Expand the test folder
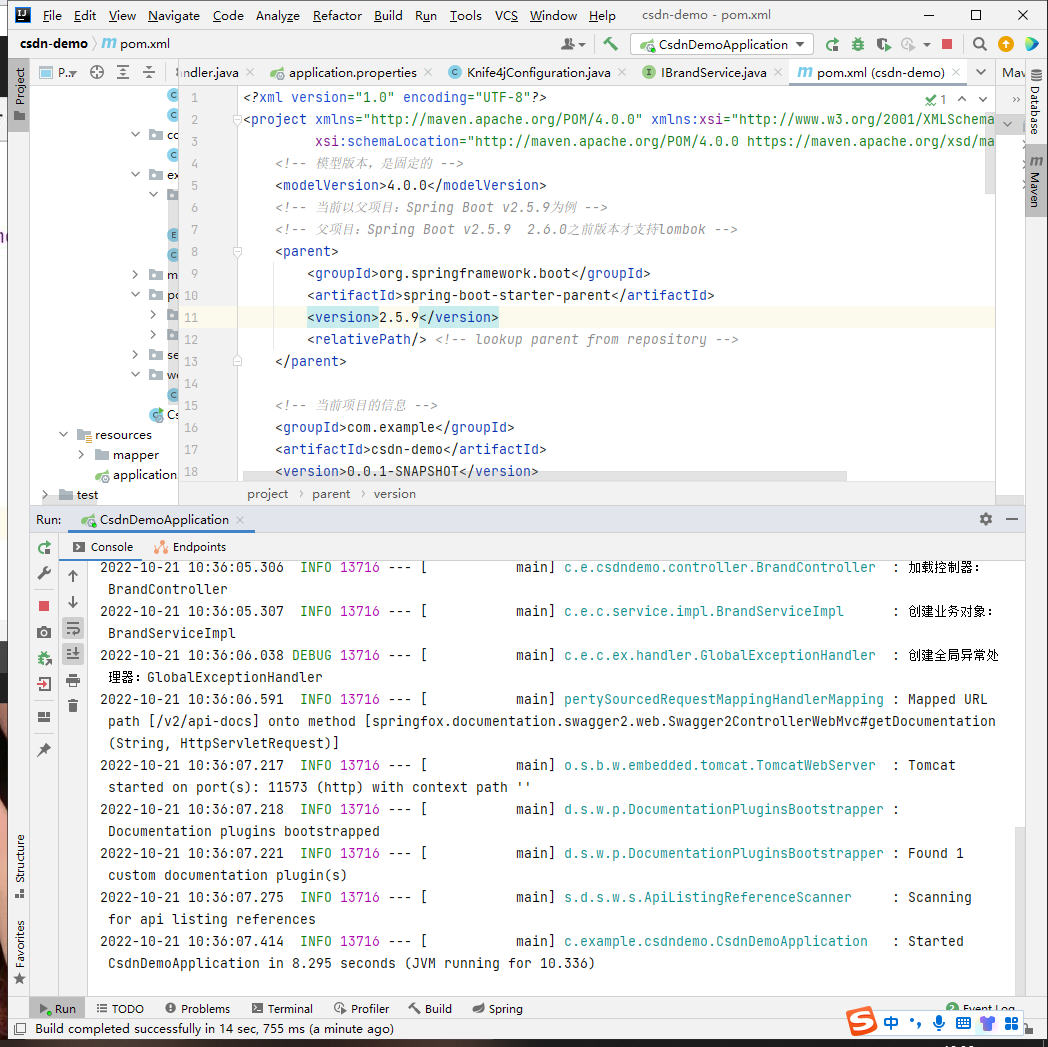This screenshot has height=1047, width=1048. click(45, 494)
